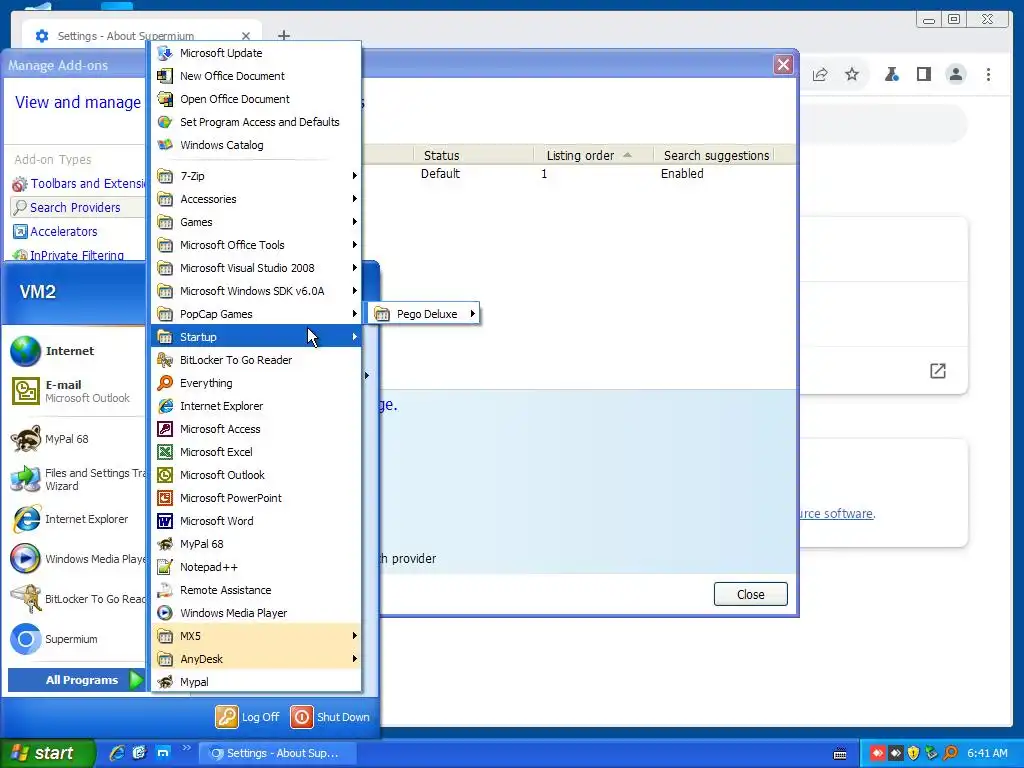Viewport: 1024px width, 768px height.
Task: Select Toolbars and Extensions add-on type
Action: click(78, 184)
